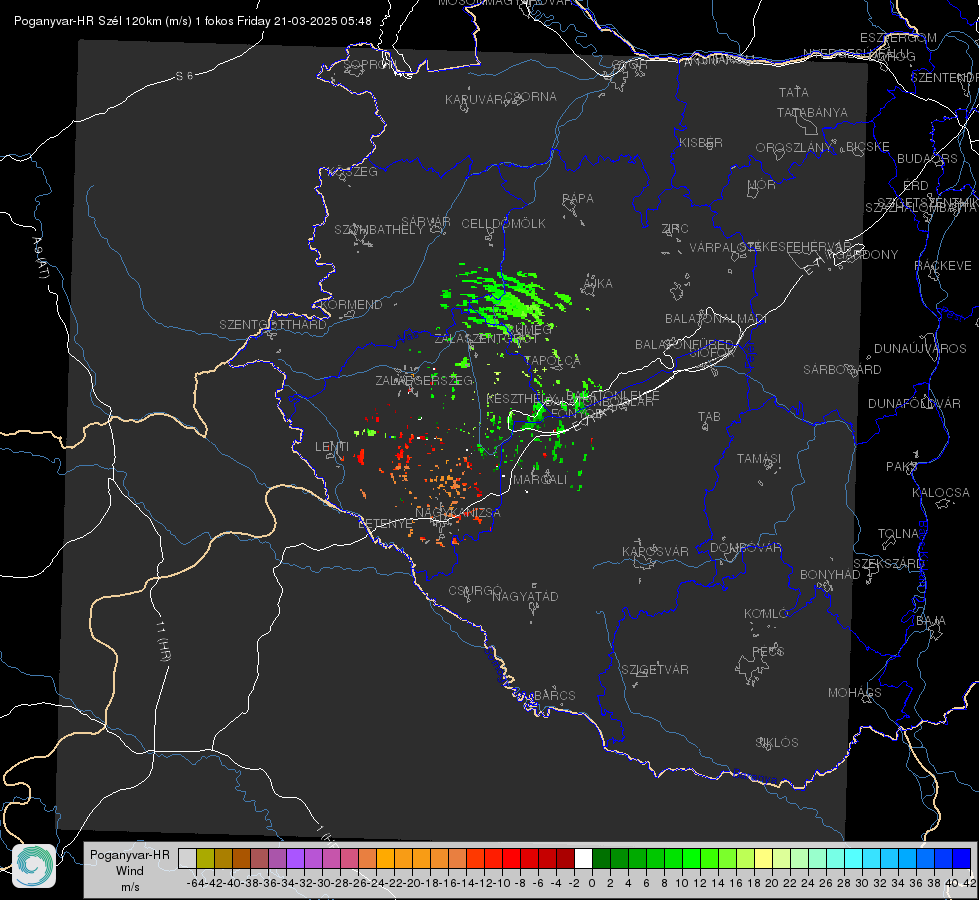Click the BONYHAD city label
979x900 pixels.
point(830,575)
